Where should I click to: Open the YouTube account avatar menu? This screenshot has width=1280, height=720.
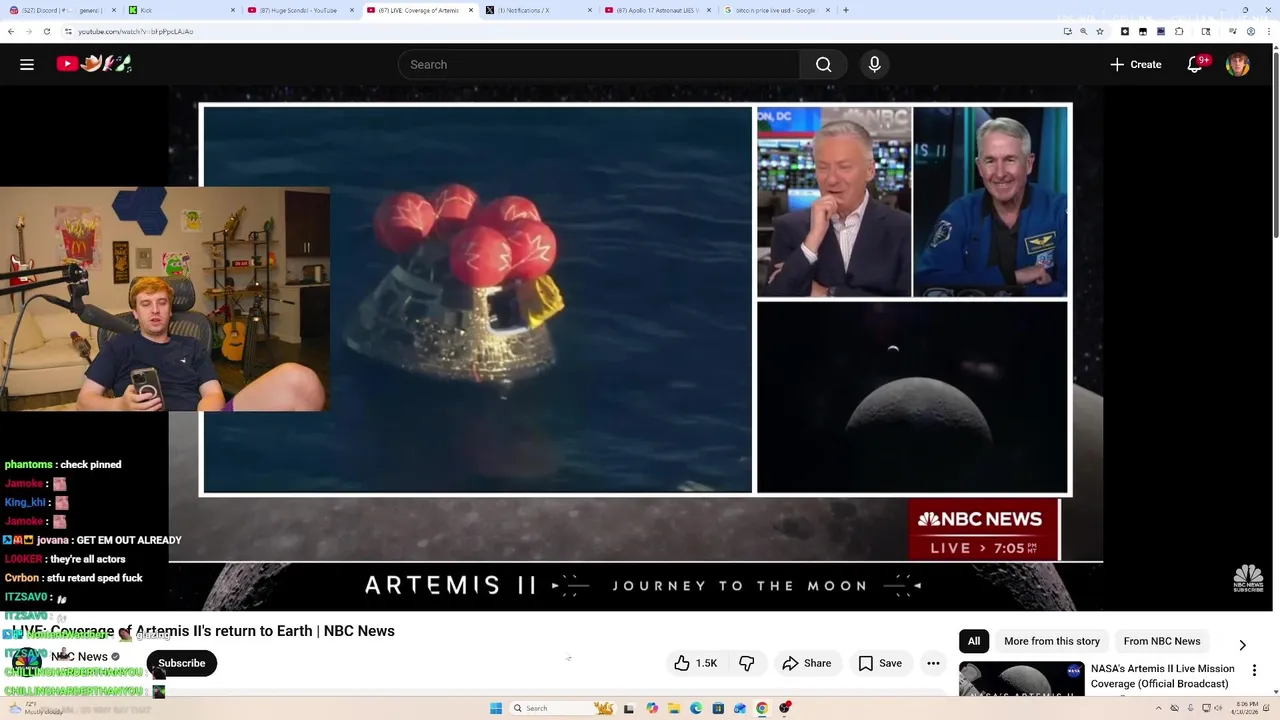tap(1238, 64)
